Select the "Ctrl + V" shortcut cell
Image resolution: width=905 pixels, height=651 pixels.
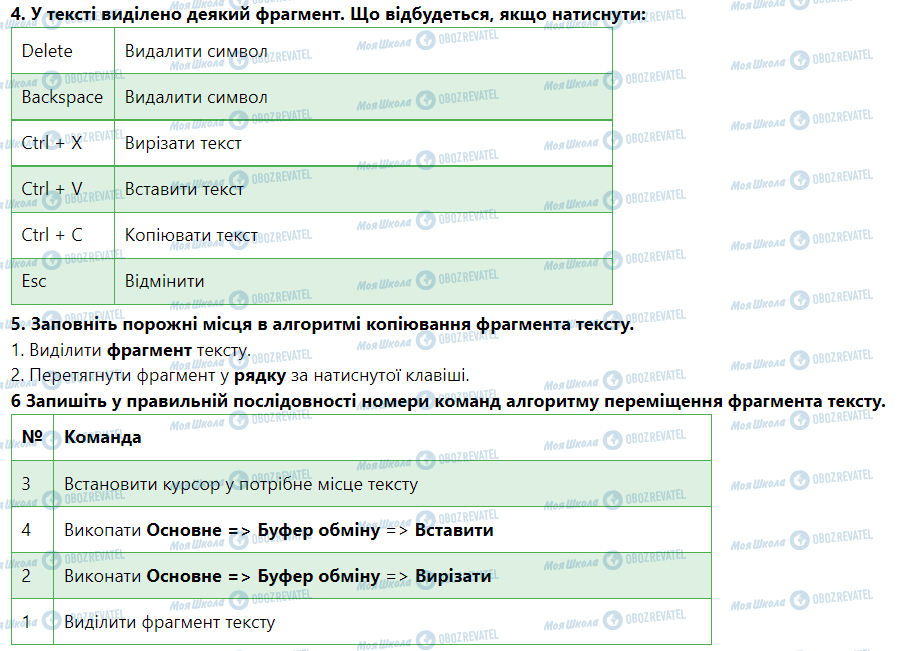pos(52,189)
